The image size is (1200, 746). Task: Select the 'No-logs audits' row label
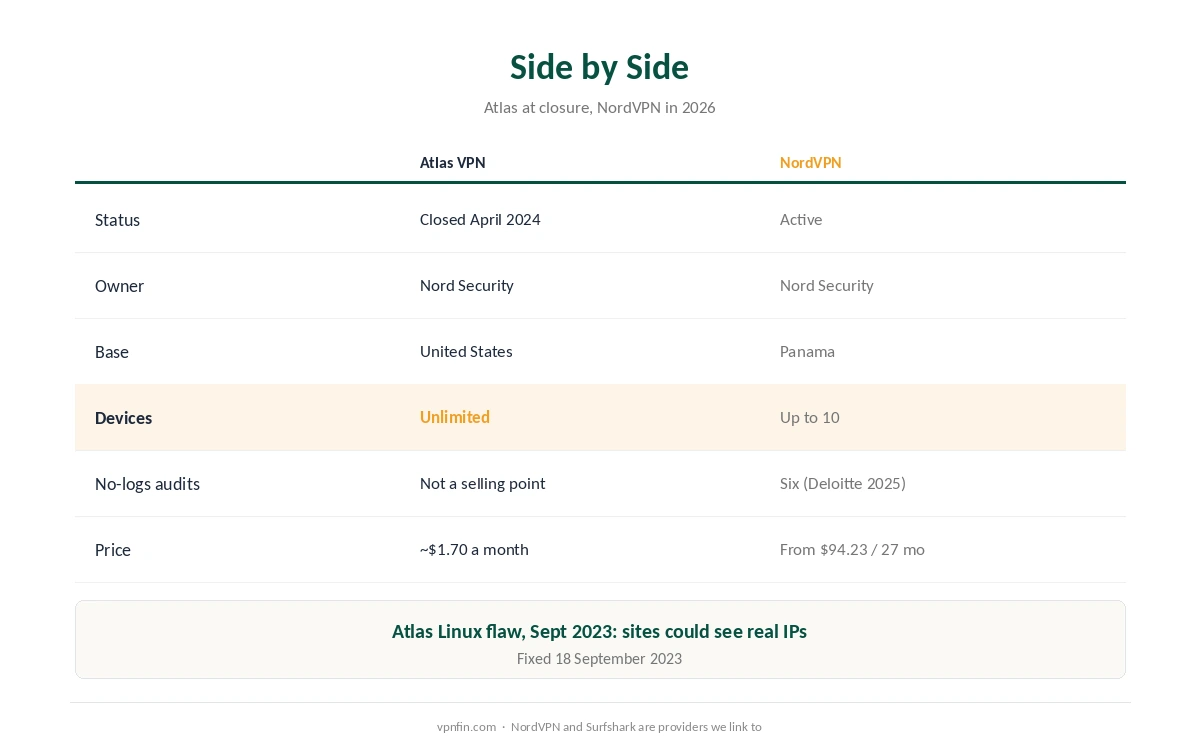click(147, 484)
